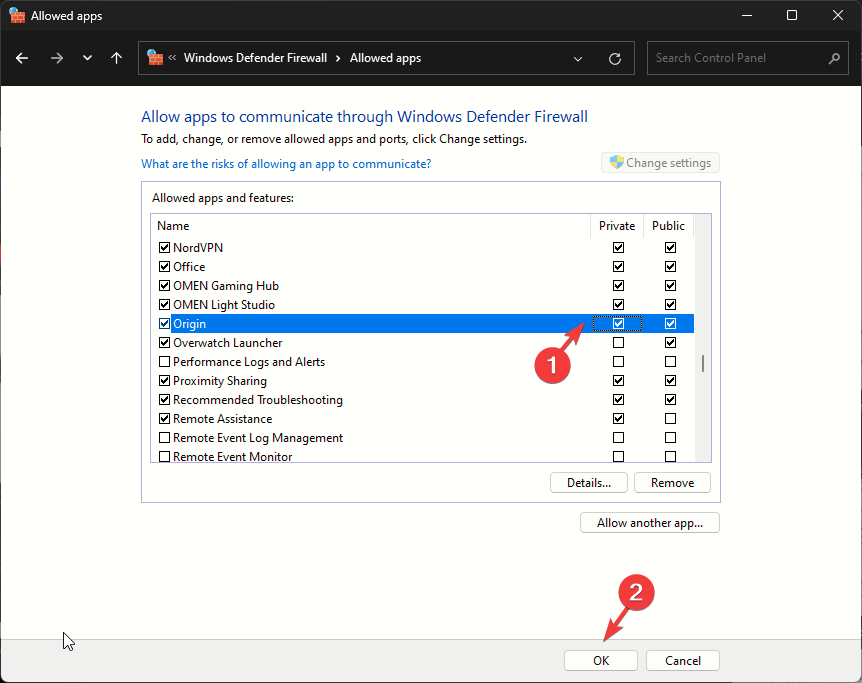Click the breadcrumb overflow chevron in address bar

[172, 58]
